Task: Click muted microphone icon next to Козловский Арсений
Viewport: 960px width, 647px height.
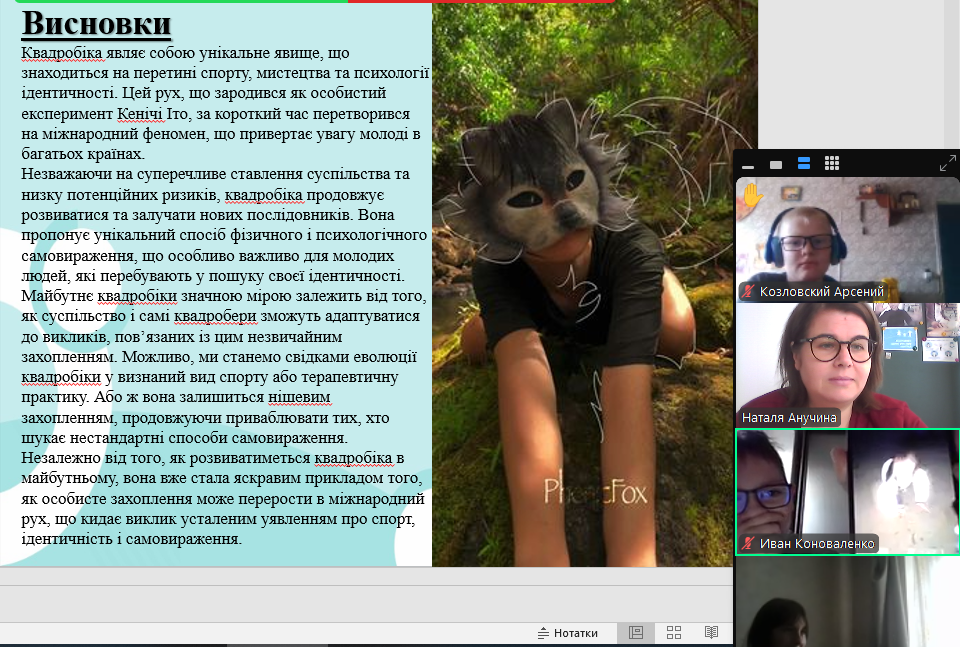Action: pos(748,291)
